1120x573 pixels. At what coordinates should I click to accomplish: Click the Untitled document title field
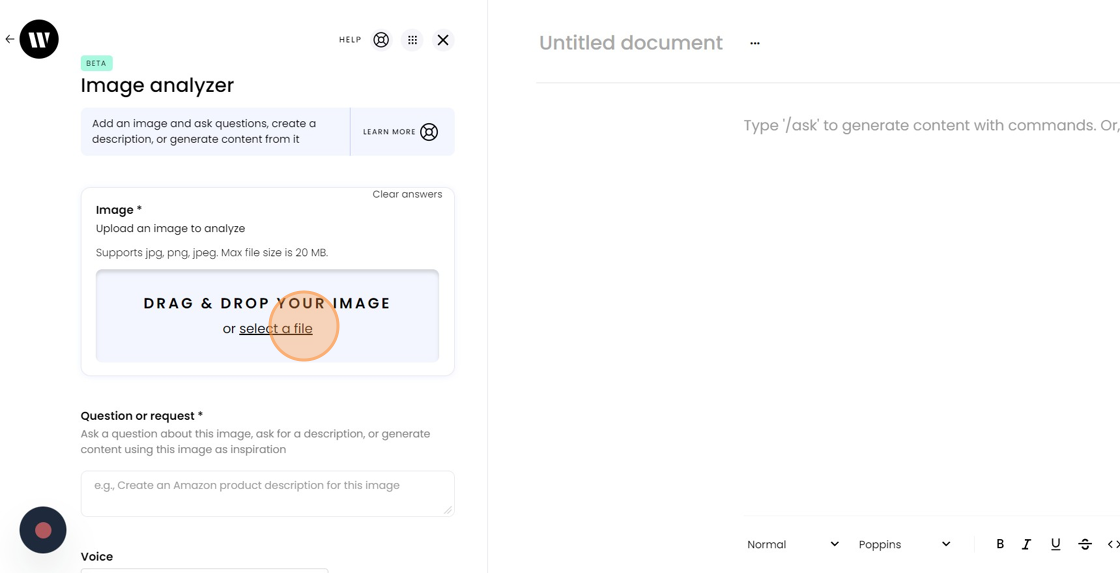tap(631, 43)
